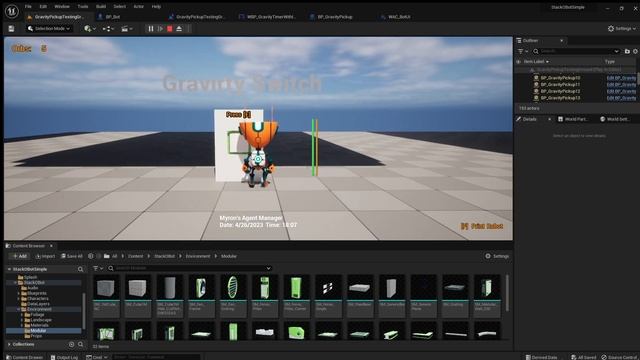
Task: Click the Environment breadcrumb path segment
Action: (198, 256)
